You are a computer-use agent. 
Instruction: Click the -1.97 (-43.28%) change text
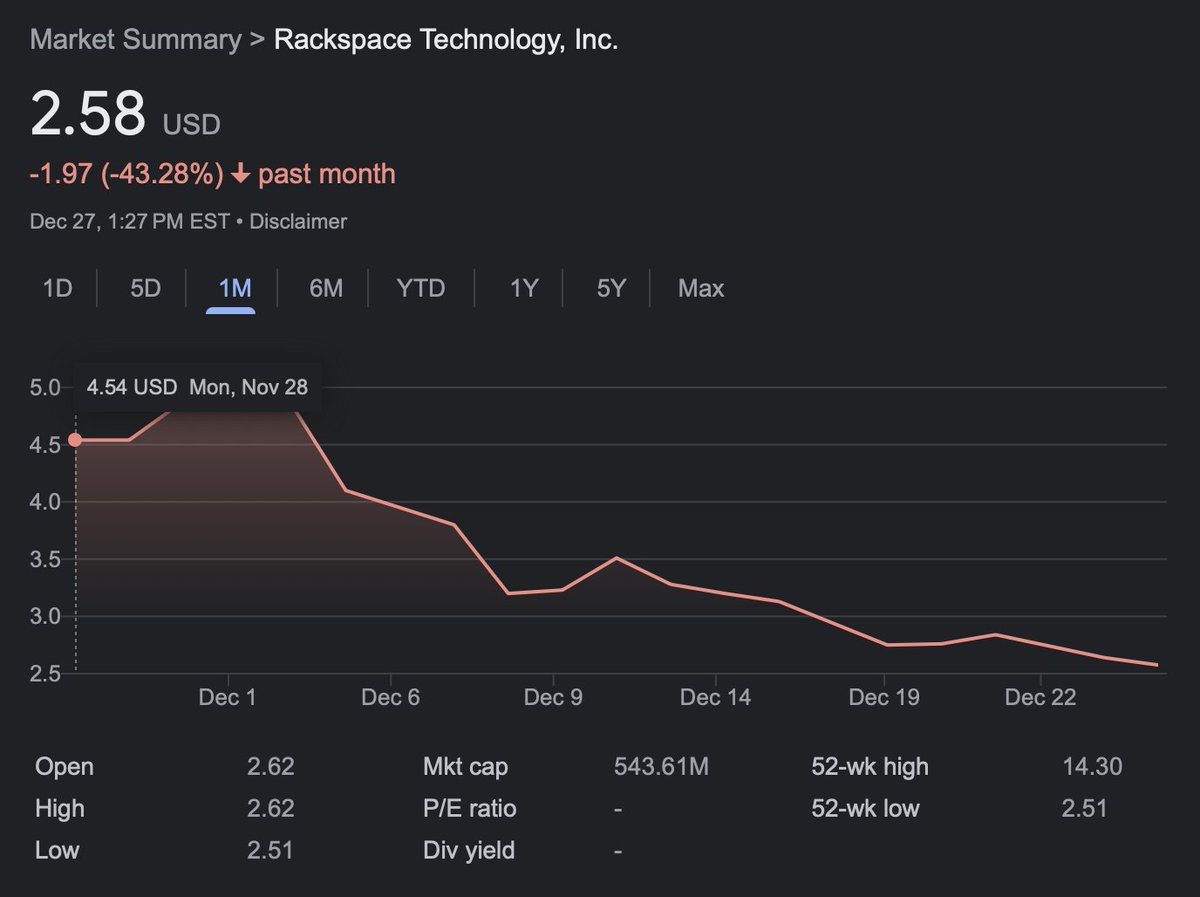pyautogui.click(x=127, y=174)
